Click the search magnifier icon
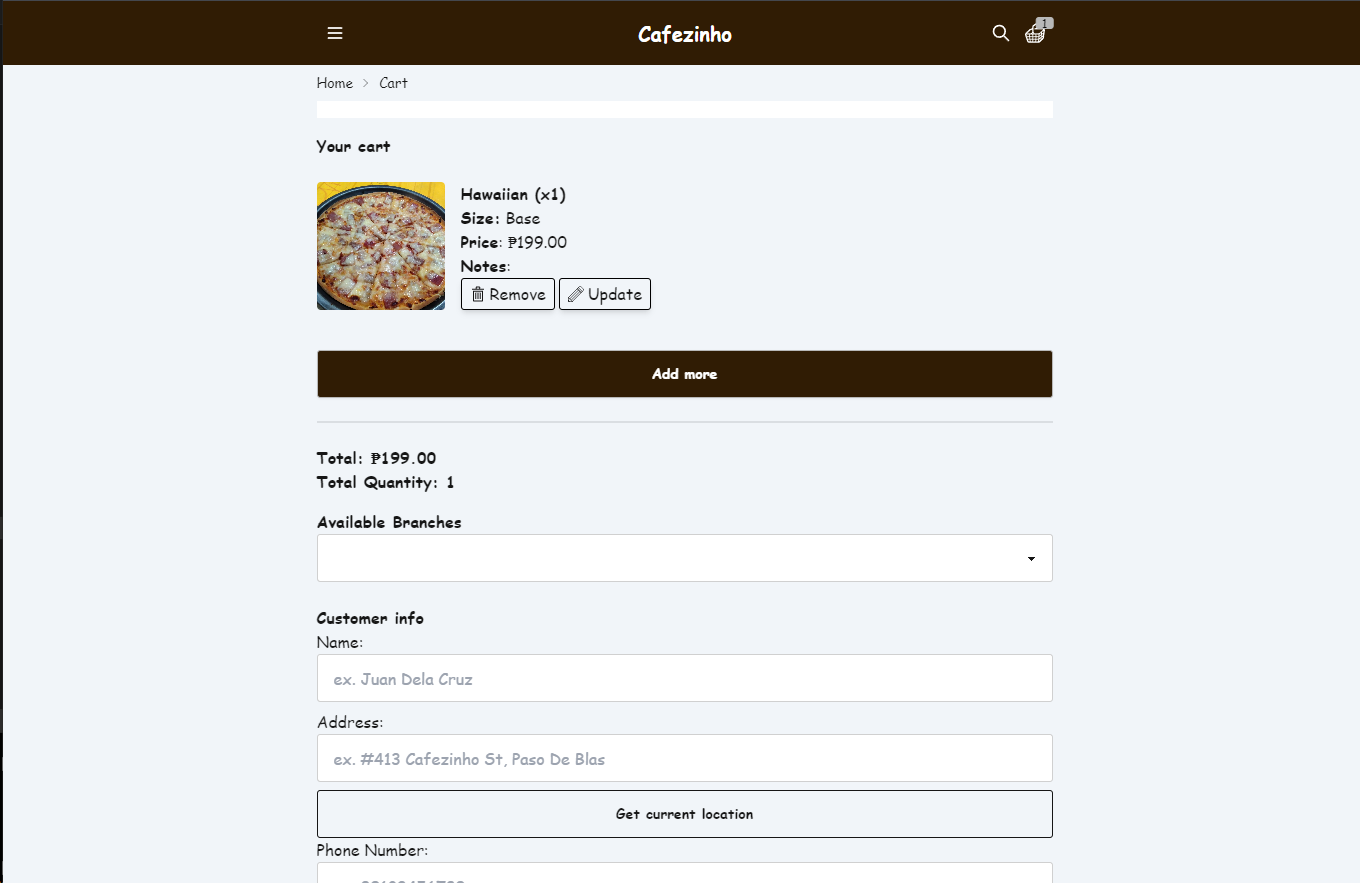Image resolution: width=1360 pixels, height=883 pixels. (x=1000, y=33)
